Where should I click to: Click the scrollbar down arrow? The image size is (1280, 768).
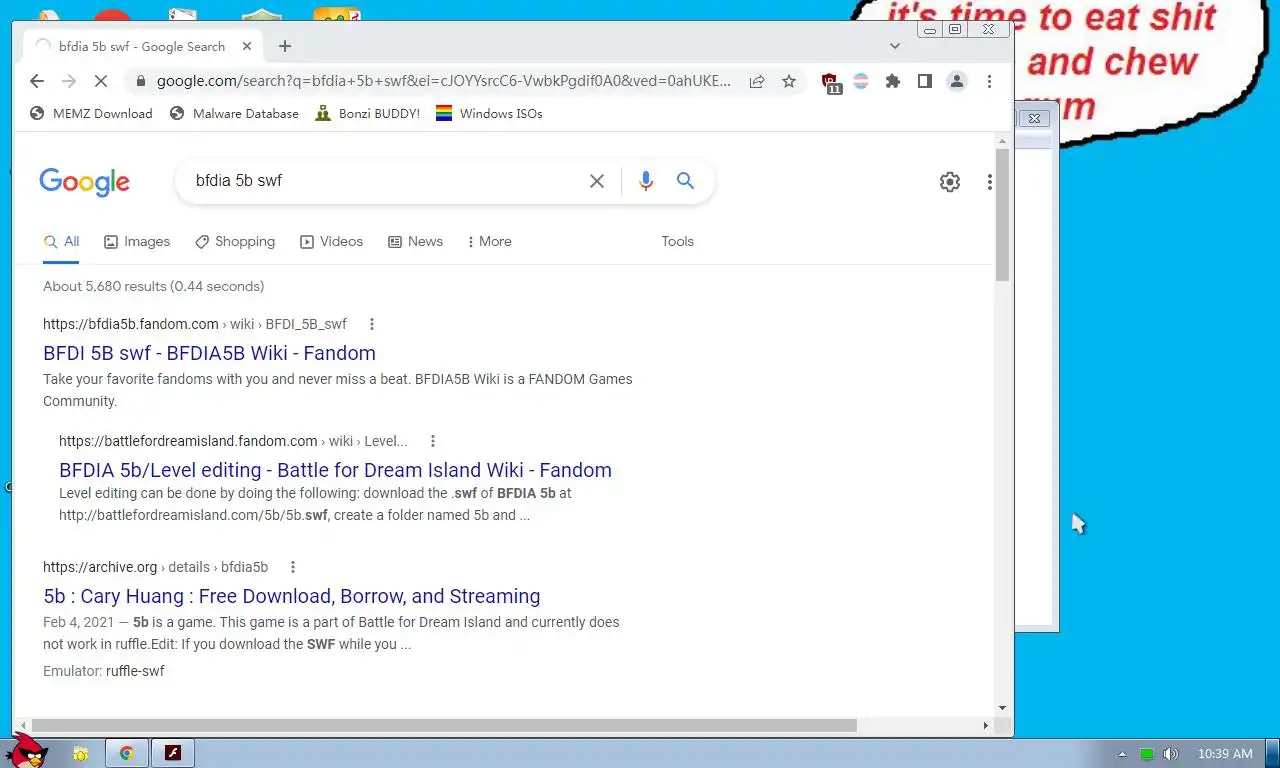[x=1002, y=708]
